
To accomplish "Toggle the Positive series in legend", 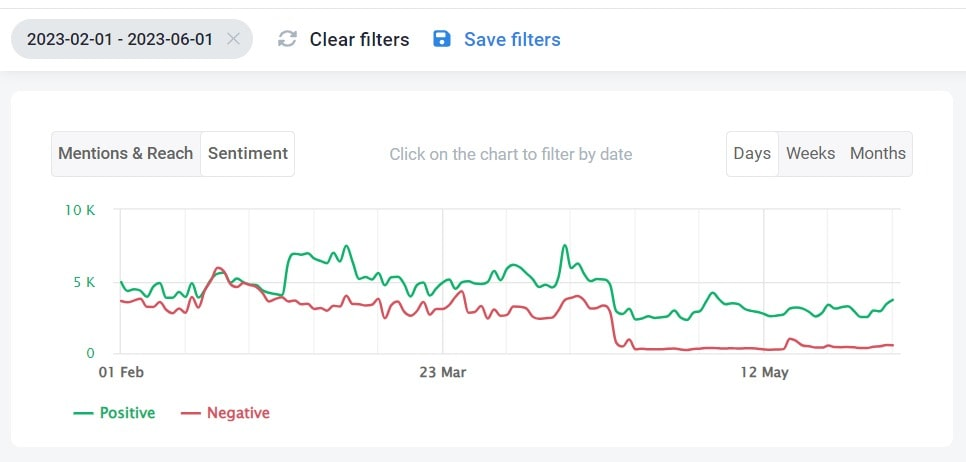I will (128, 413).
